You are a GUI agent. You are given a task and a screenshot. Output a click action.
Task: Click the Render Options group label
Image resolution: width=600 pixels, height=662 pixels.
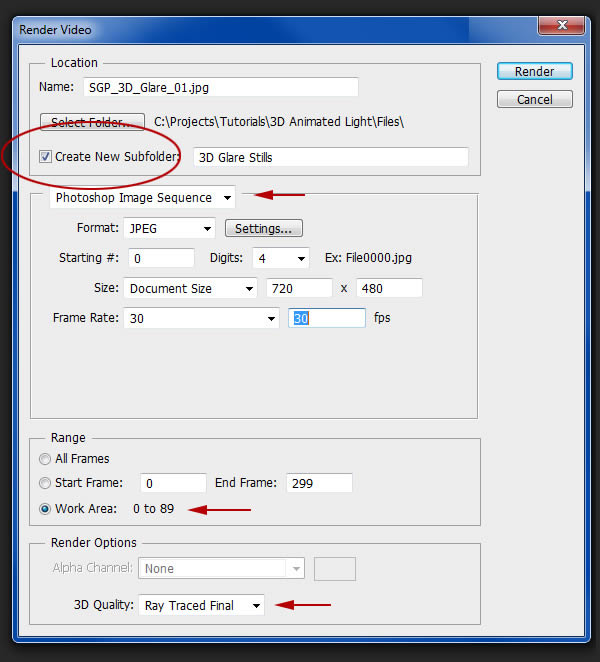point(93,543)
